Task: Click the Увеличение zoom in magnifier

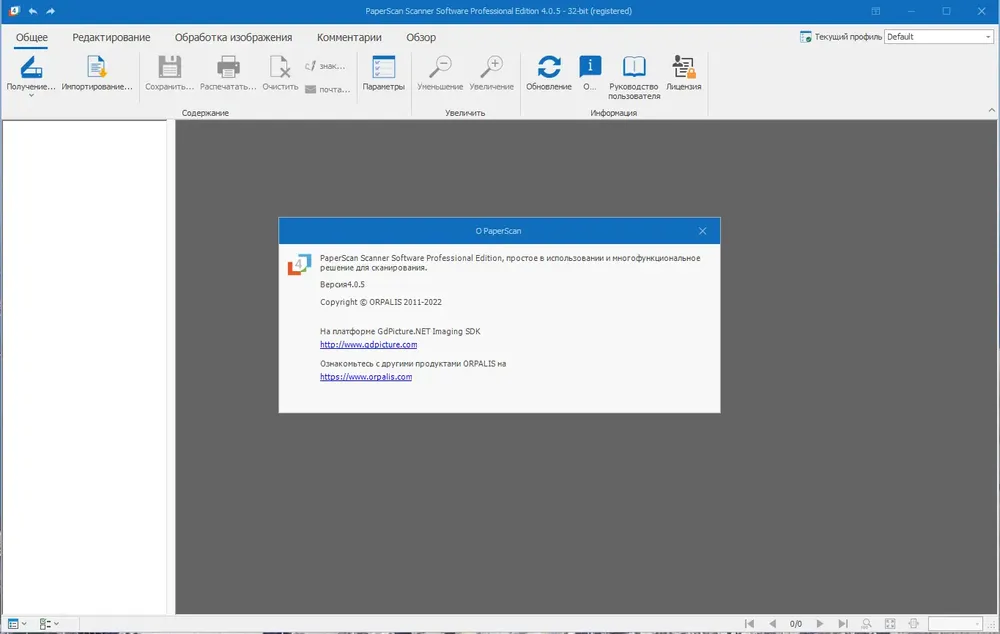Action: (492, 67)
